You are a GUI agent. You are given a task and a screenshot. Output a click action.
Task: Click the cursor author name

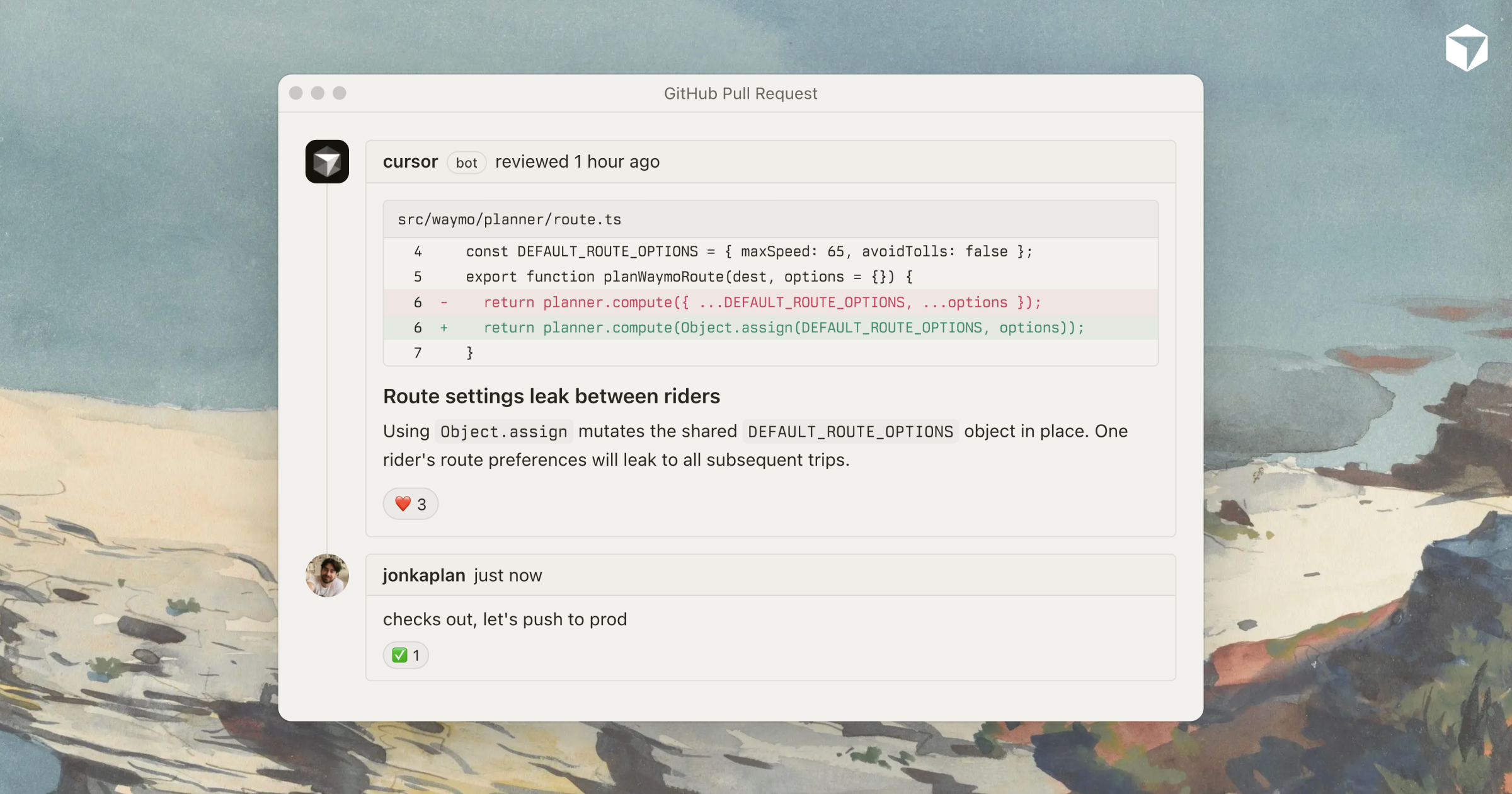tap(410, 162)
